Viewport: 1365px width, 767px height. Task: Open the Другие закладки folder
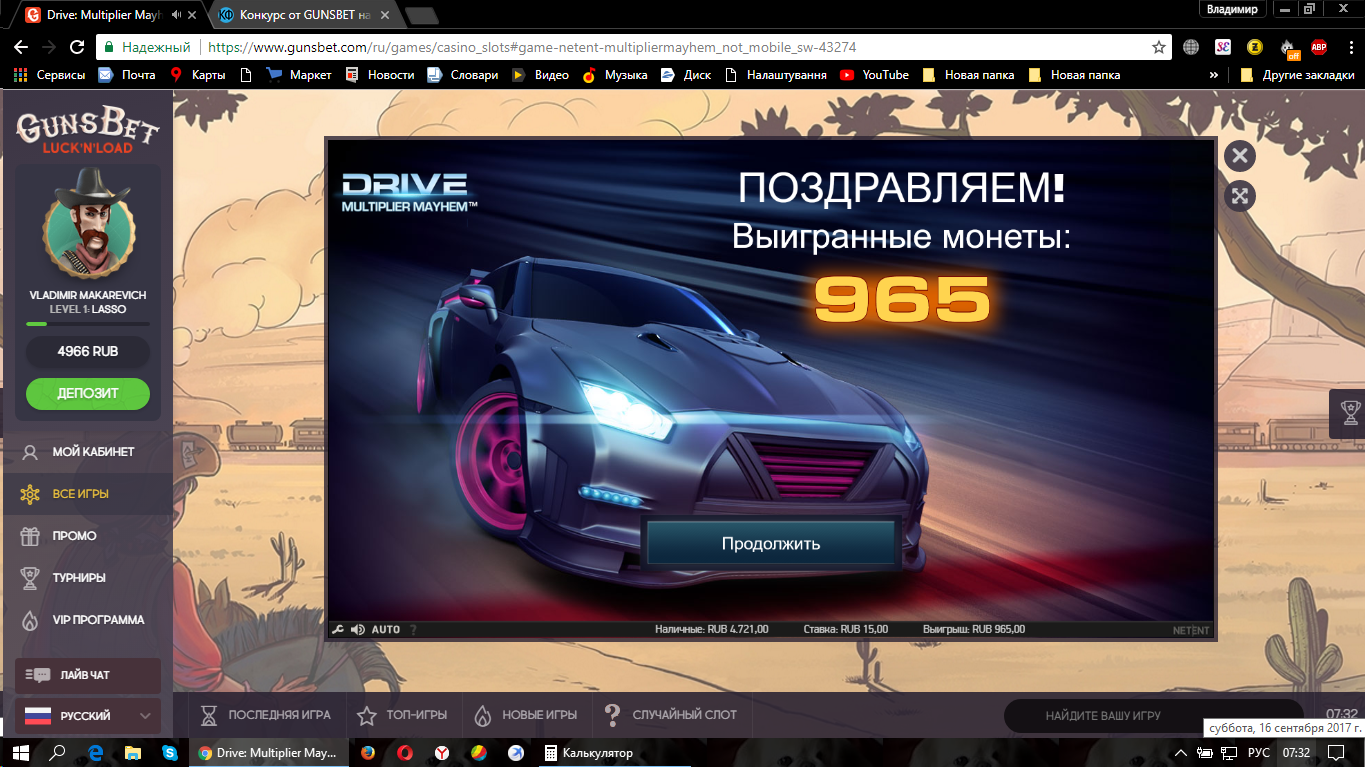click(x=1297, y=75)
